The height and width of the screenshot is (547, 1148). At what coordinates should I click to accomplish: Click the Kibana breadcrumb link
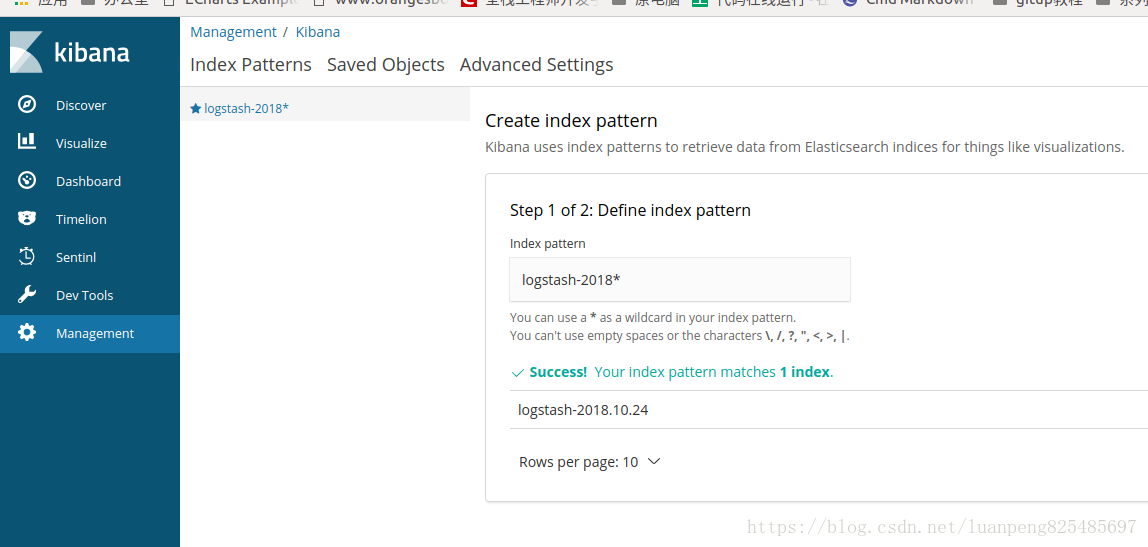[318, 32]
